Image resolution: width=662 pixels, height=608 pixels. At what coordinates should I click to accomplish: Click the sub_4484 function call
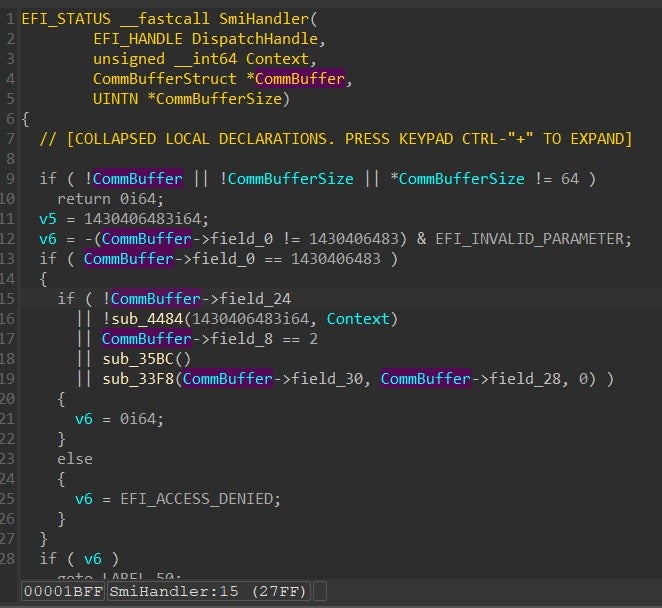[x=142, y=319]
